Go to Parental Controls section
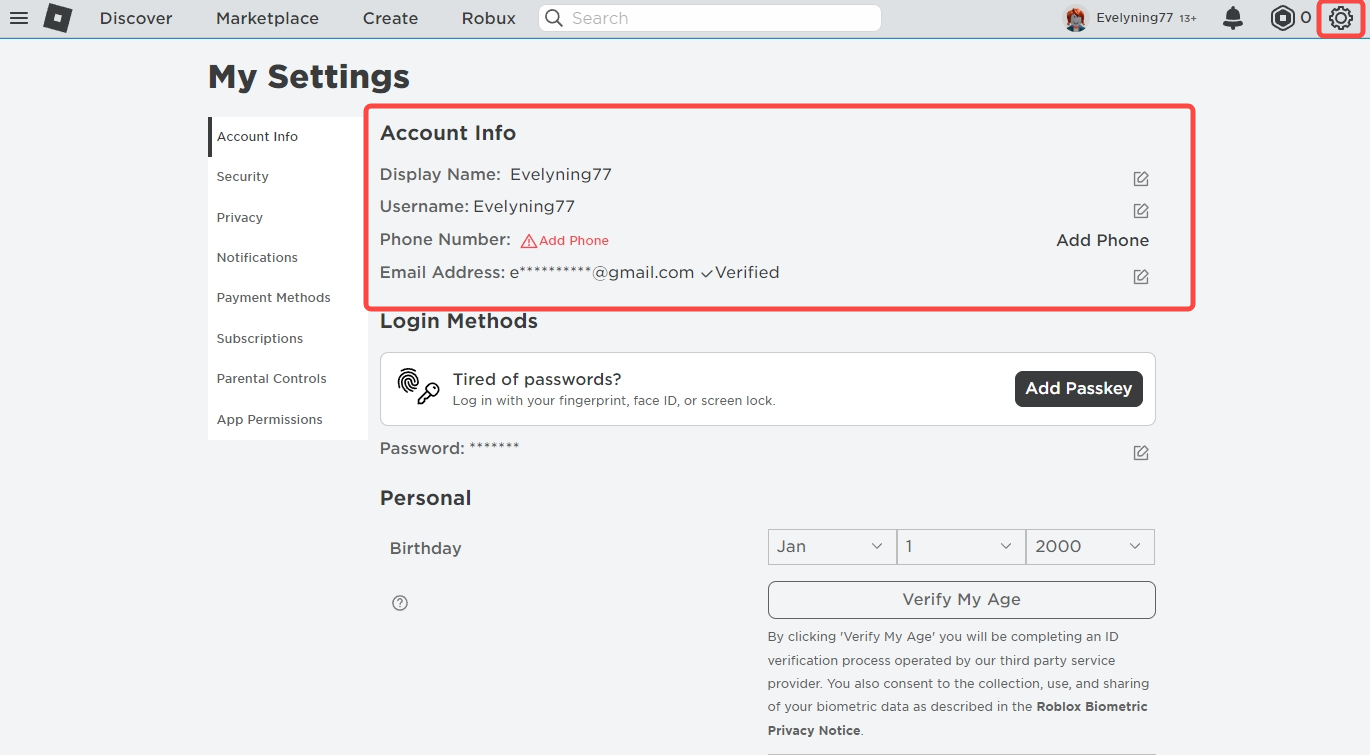 click(272, 379)
